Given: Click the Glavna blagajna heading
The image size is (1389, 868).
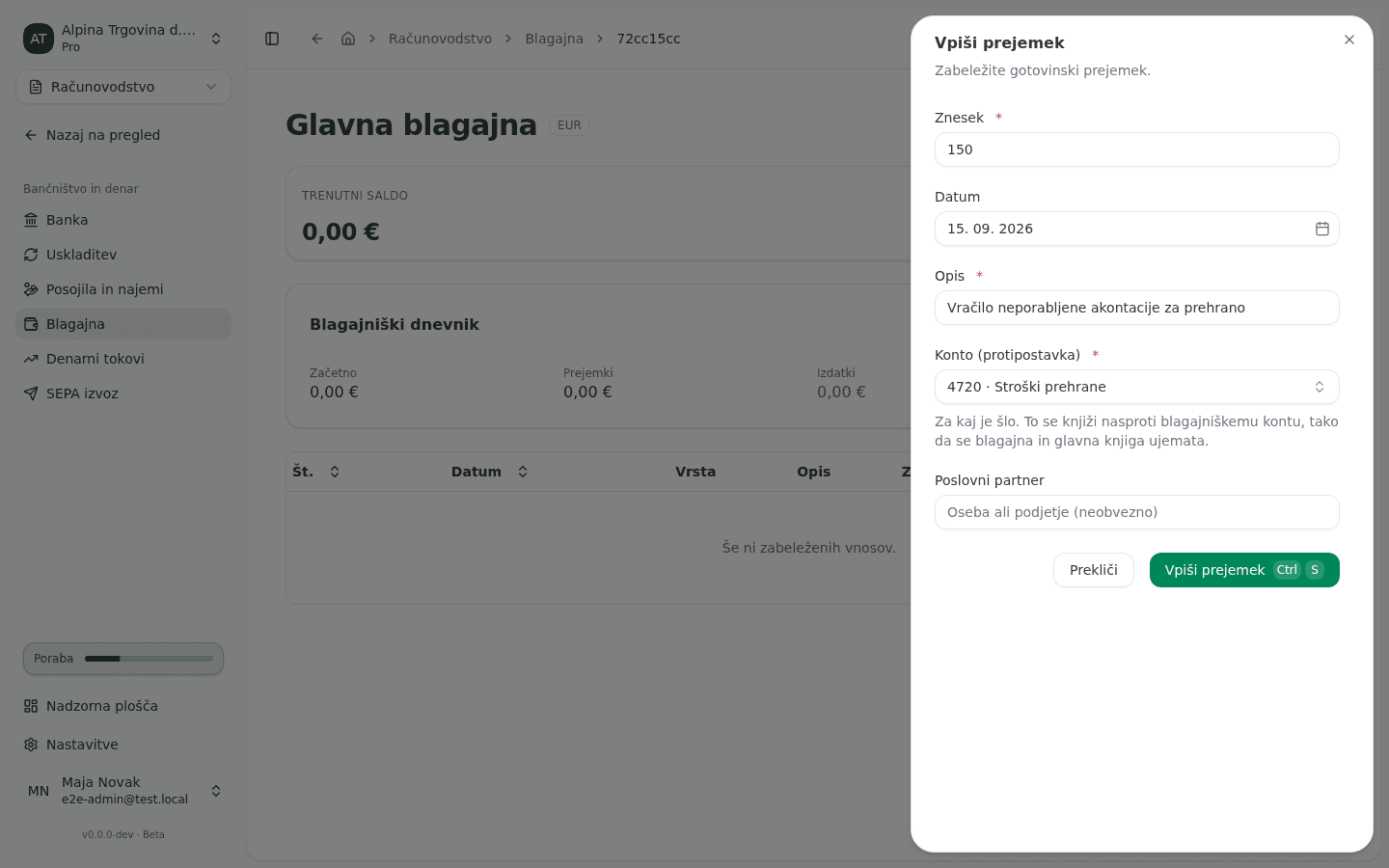Looking at the screenshot, I should (411, 124).
